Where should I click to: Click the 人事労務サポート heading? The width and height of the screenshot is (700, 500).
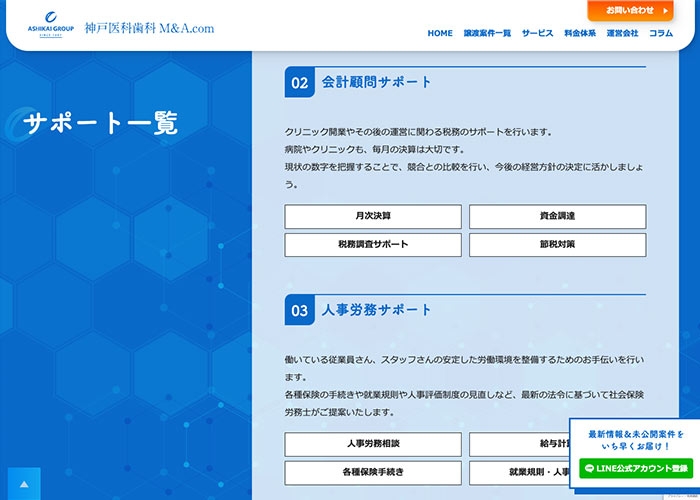tap(377, 310)
